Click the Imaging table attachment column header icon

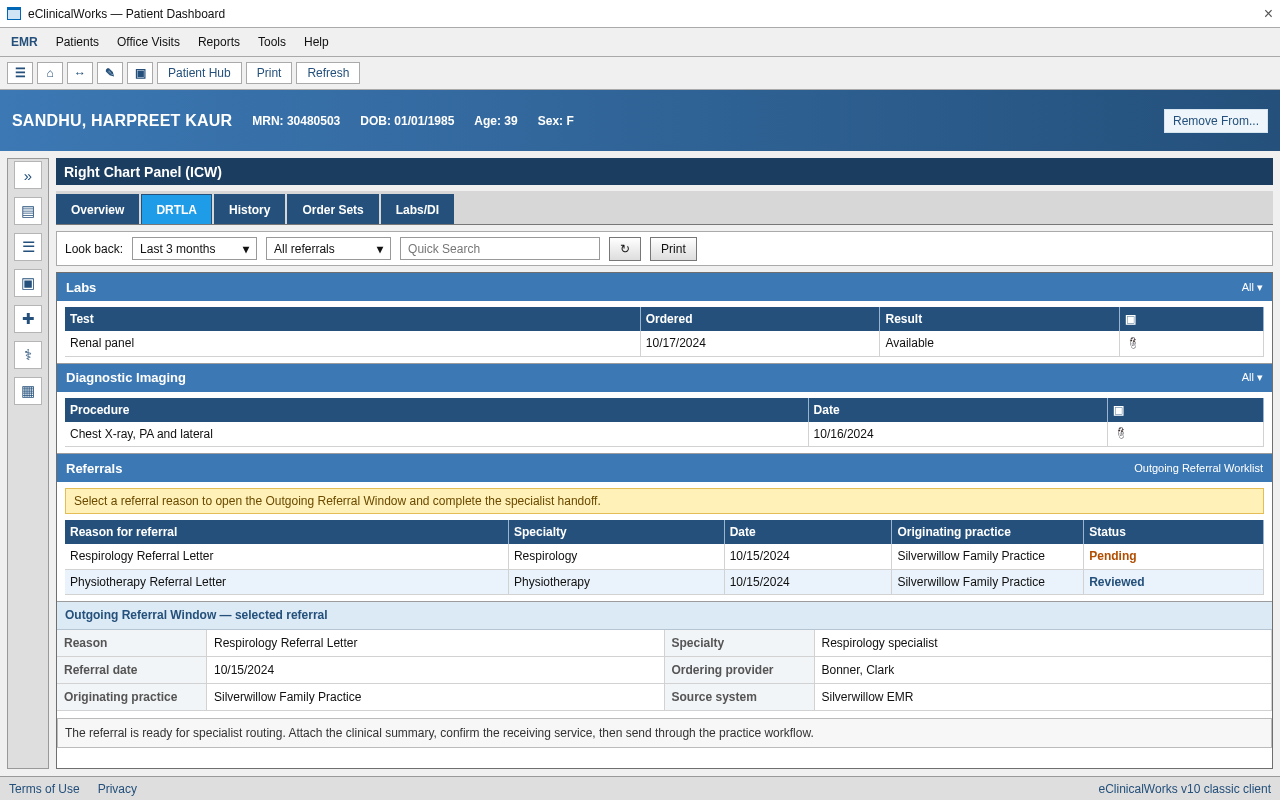point(1118,410)
